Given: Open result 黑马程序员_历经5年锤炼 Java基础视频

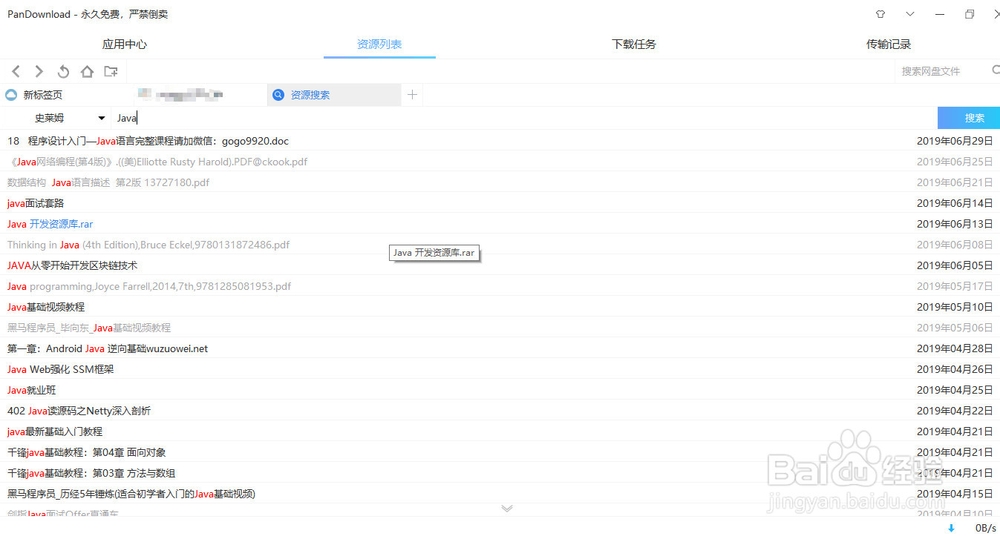Looking at the screenshot, I should point(500,493).
